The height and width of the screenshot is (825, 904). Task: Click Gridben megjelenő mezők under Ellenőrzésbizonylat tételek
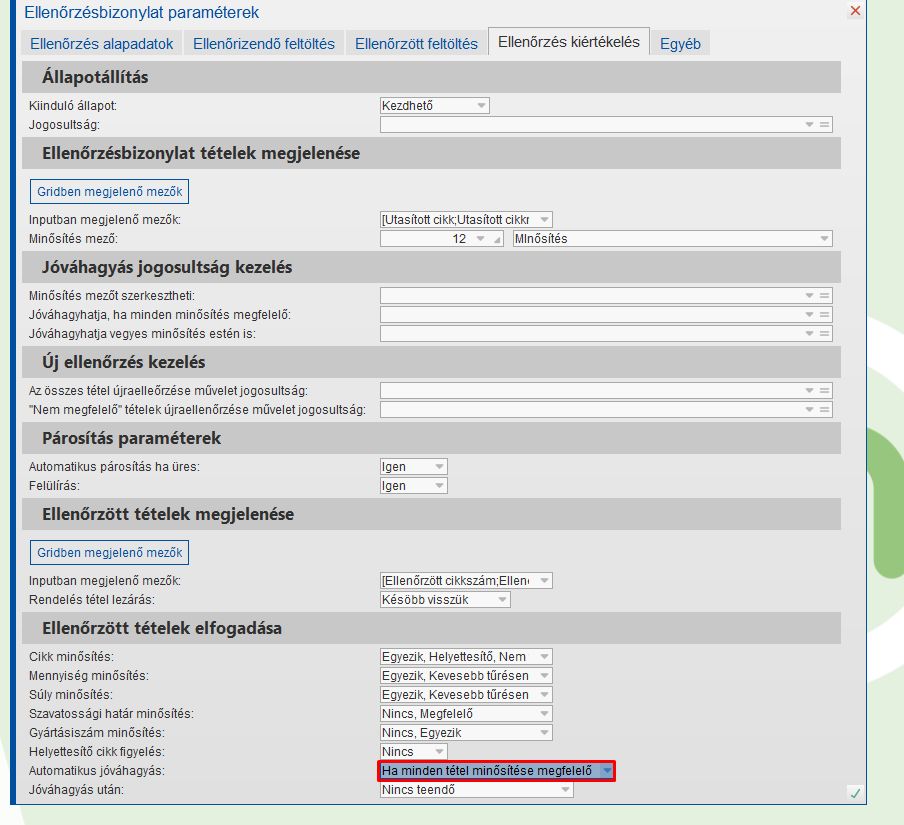(x=110, y=191)
